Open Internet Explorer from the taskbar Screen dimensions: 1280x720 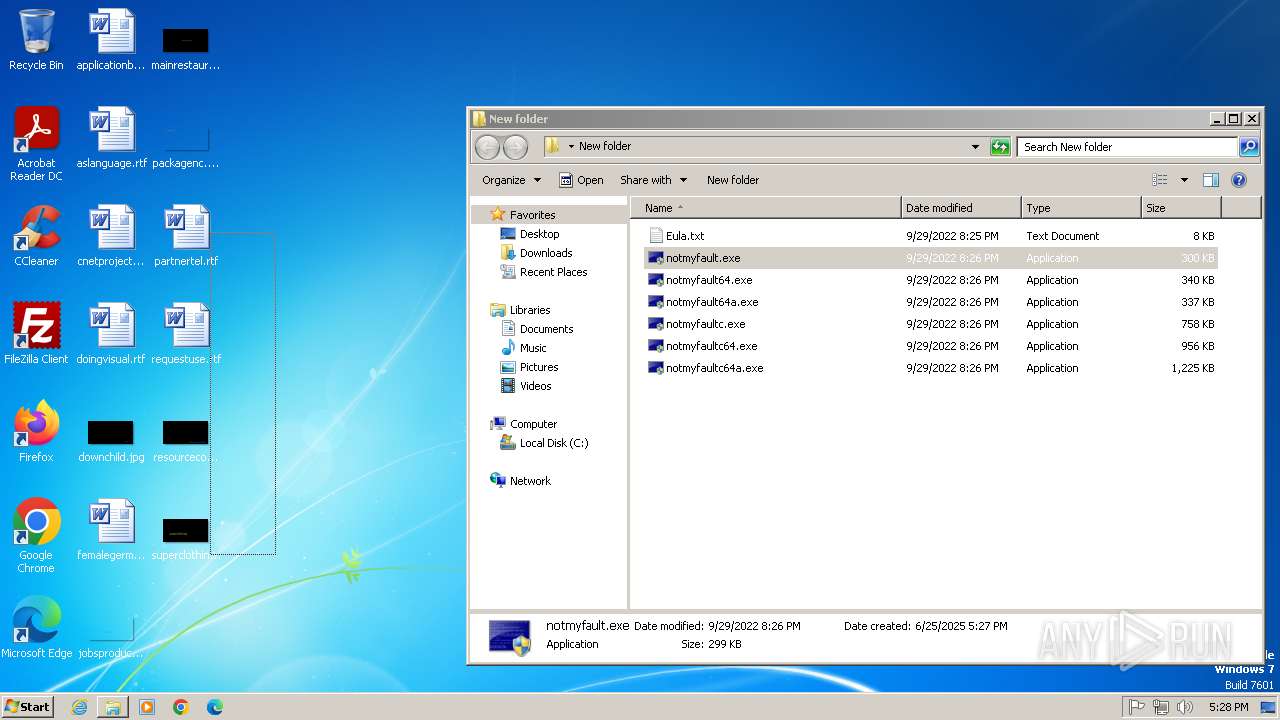pos(79,707)
